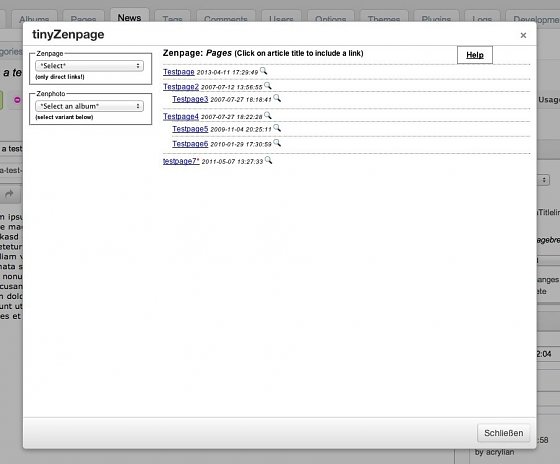This screenshot has width=560, height=464.
Task: Preview Testpage3 via its magnifier icon
Action: click(277, 98)
